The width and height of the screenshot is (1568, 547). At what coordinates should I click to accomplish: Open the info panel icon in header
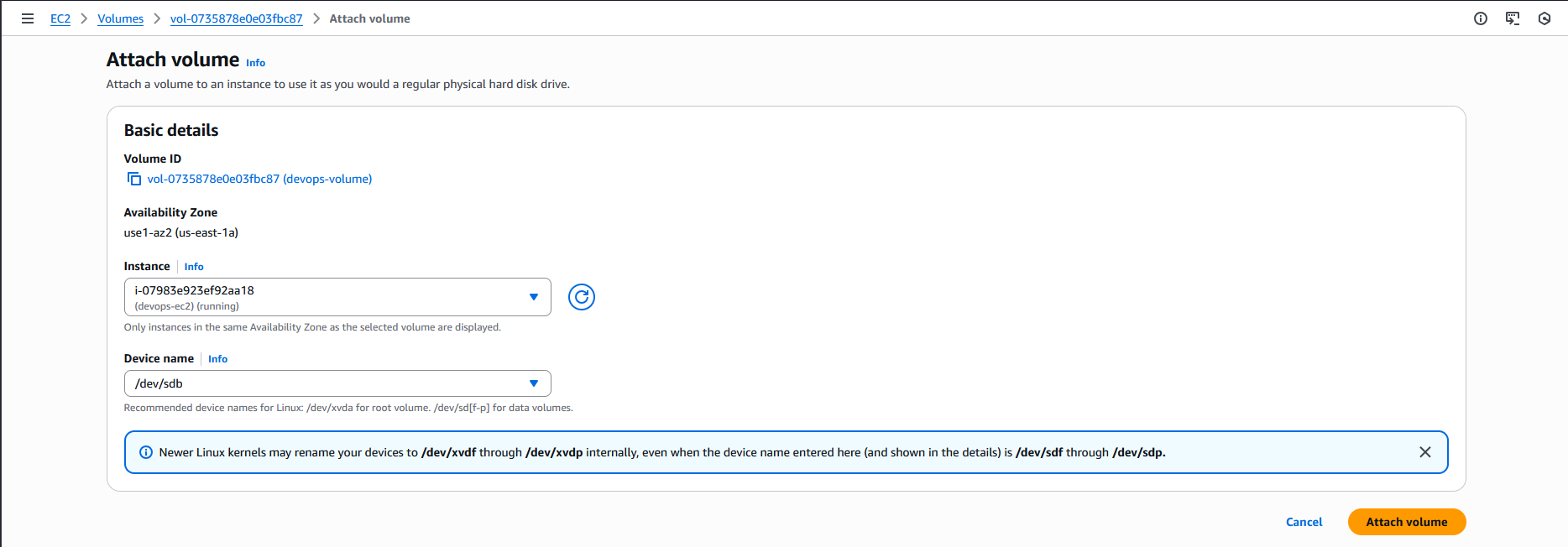1481,18
